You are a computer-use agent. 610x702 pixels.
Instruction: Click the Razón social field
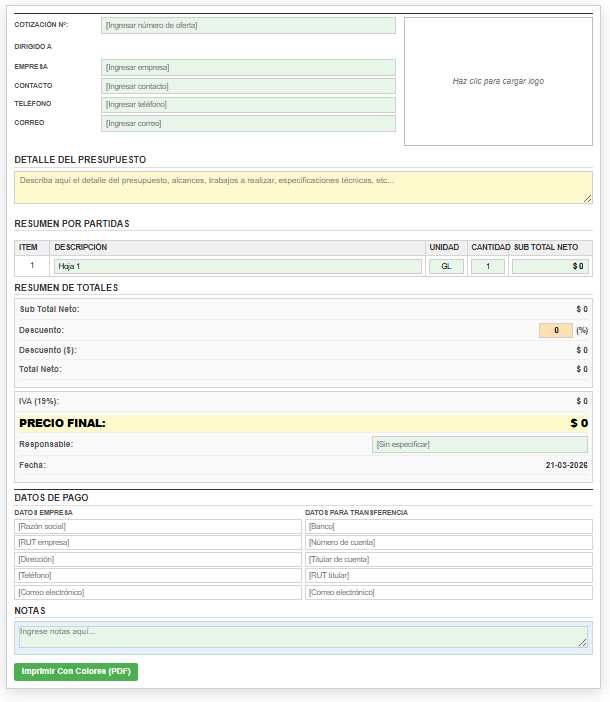pyautogui.click(x=158, y=526)
